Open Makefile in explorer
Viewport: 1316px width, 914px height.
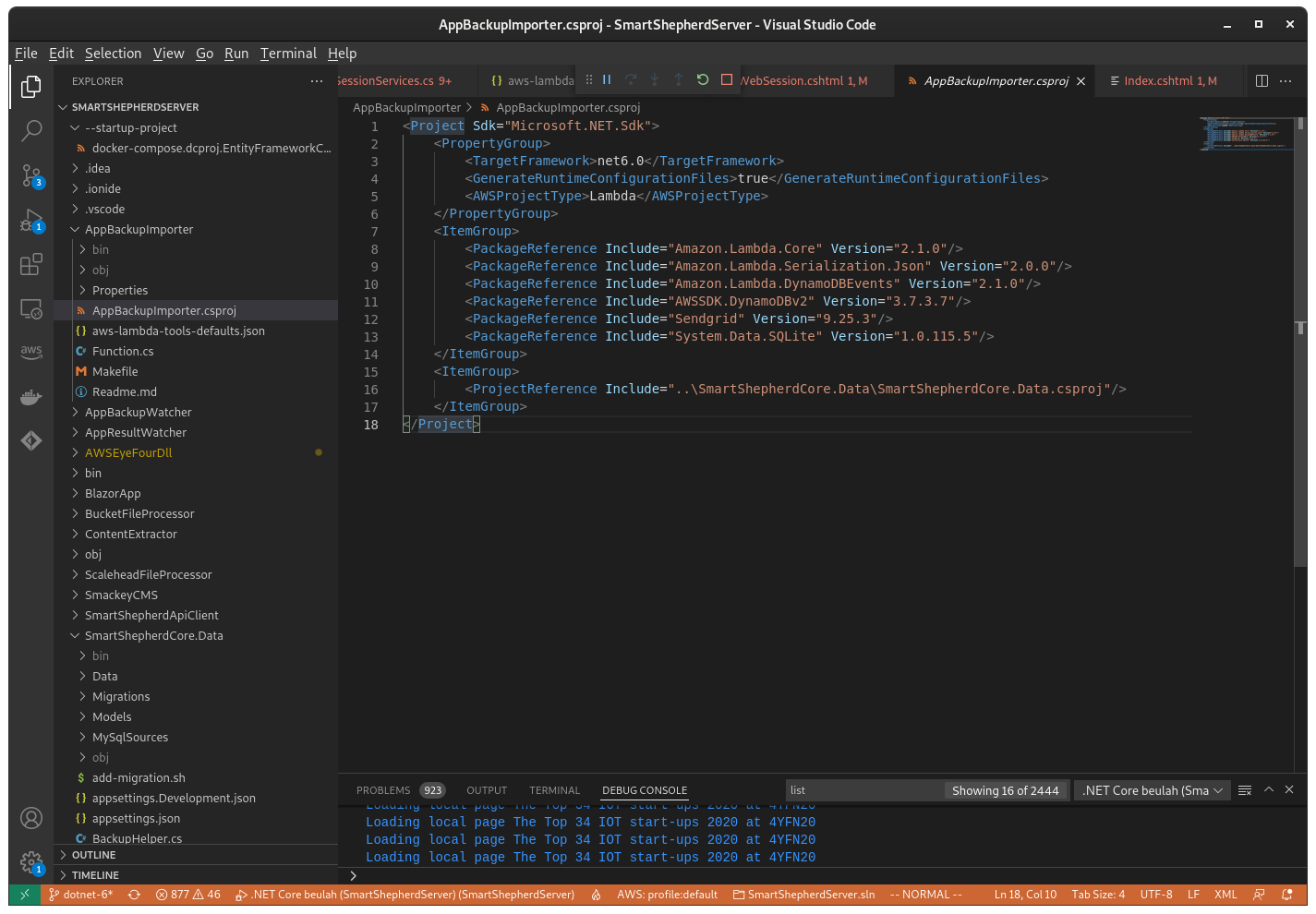[x=115, y=372]
